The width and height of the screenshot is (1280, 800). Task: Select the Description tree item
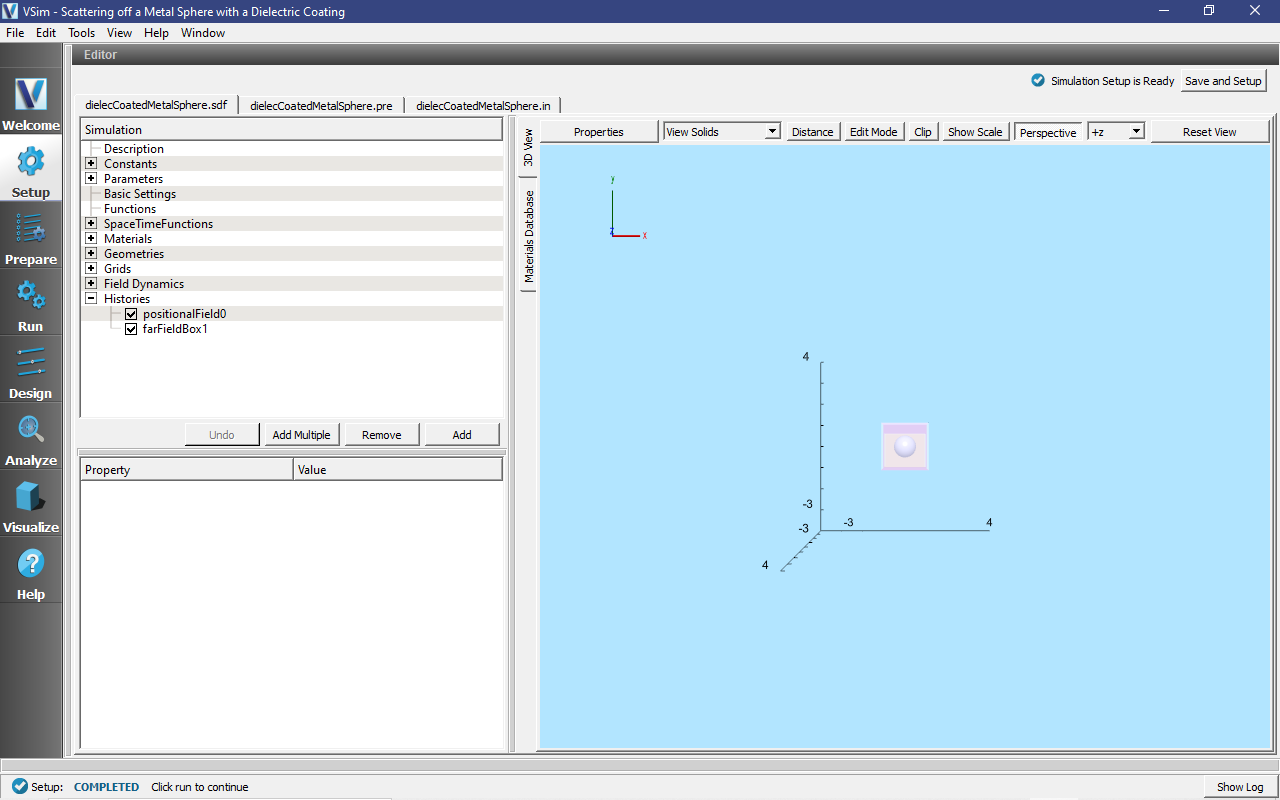[134, 149]
